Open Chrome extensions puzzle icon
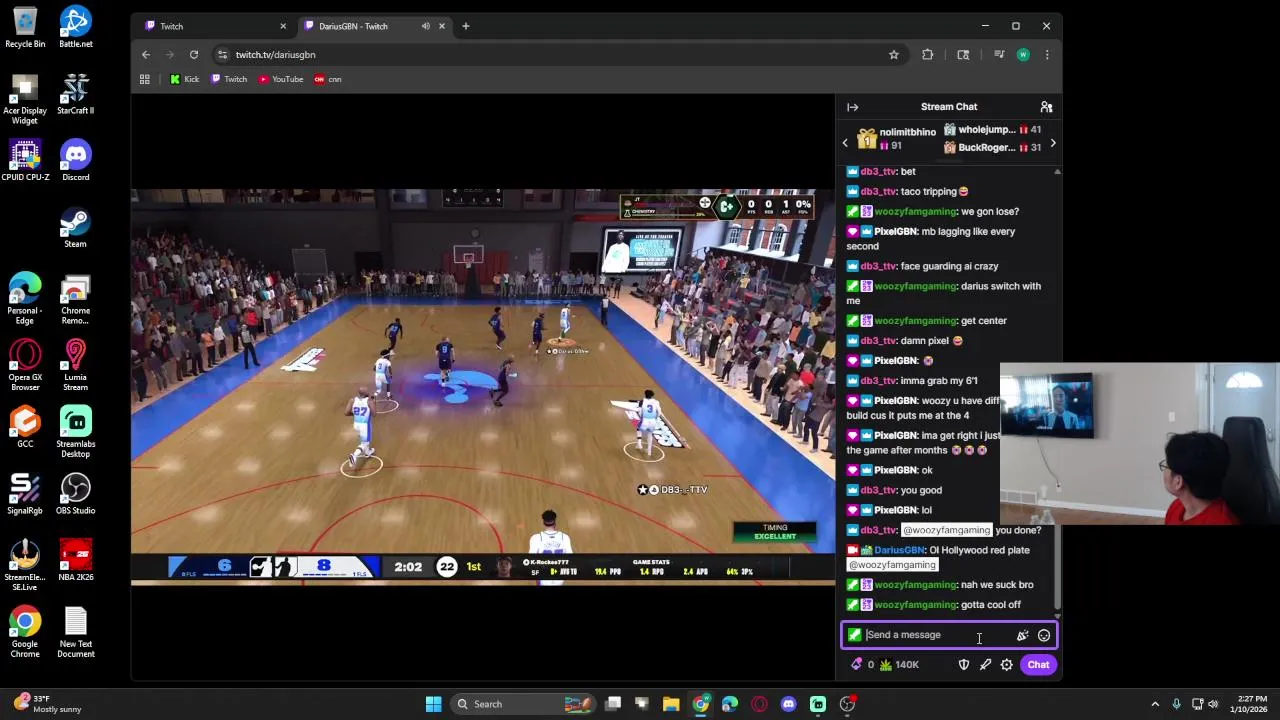1280x720 pixels. (928, 55)
